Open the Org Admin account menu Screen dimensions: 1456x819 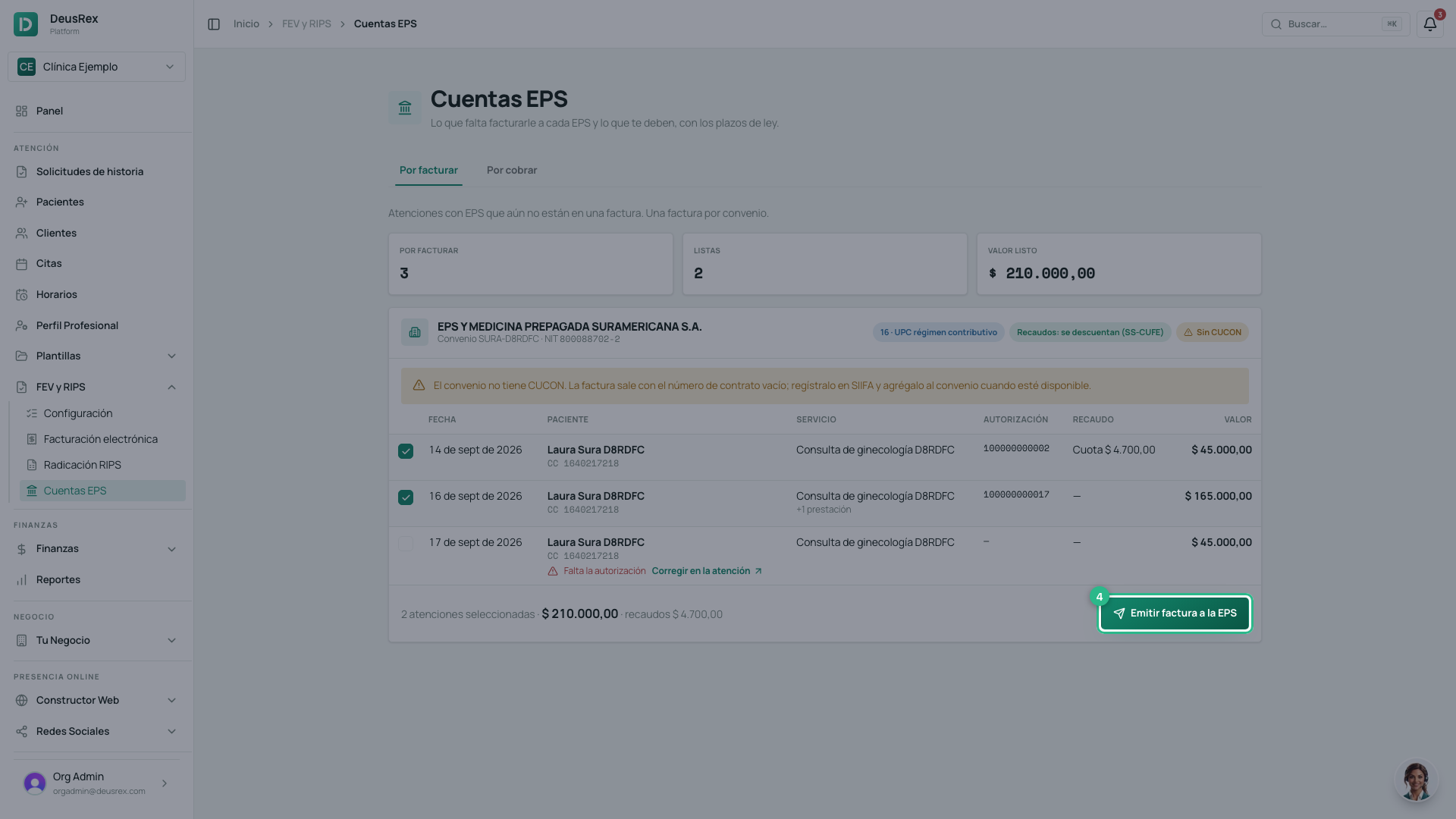pyautogui.click(x=96, y=783)
